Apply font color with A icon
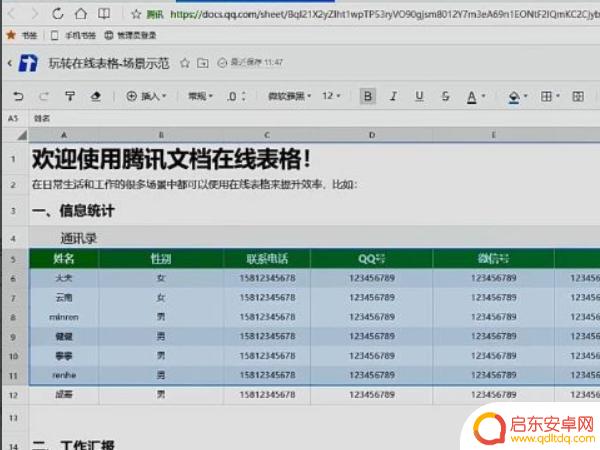The width and height of the screenshot is (600, 450). 472,97
